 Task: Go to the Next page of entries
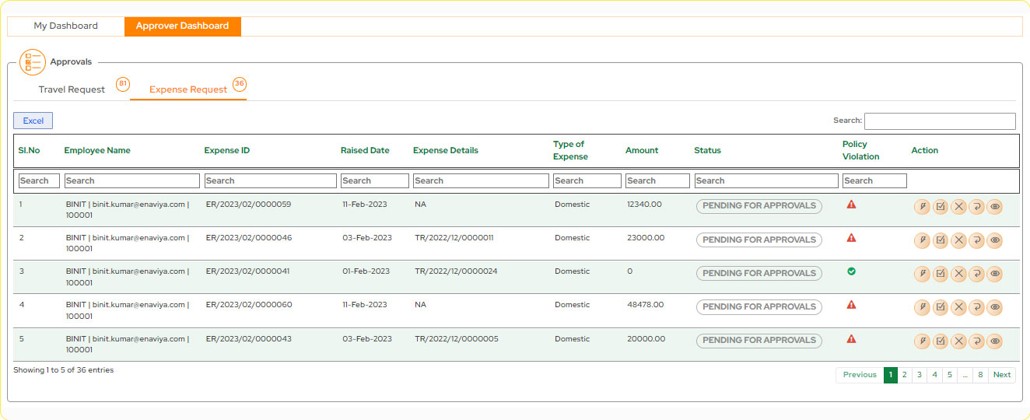point(1002,375)
